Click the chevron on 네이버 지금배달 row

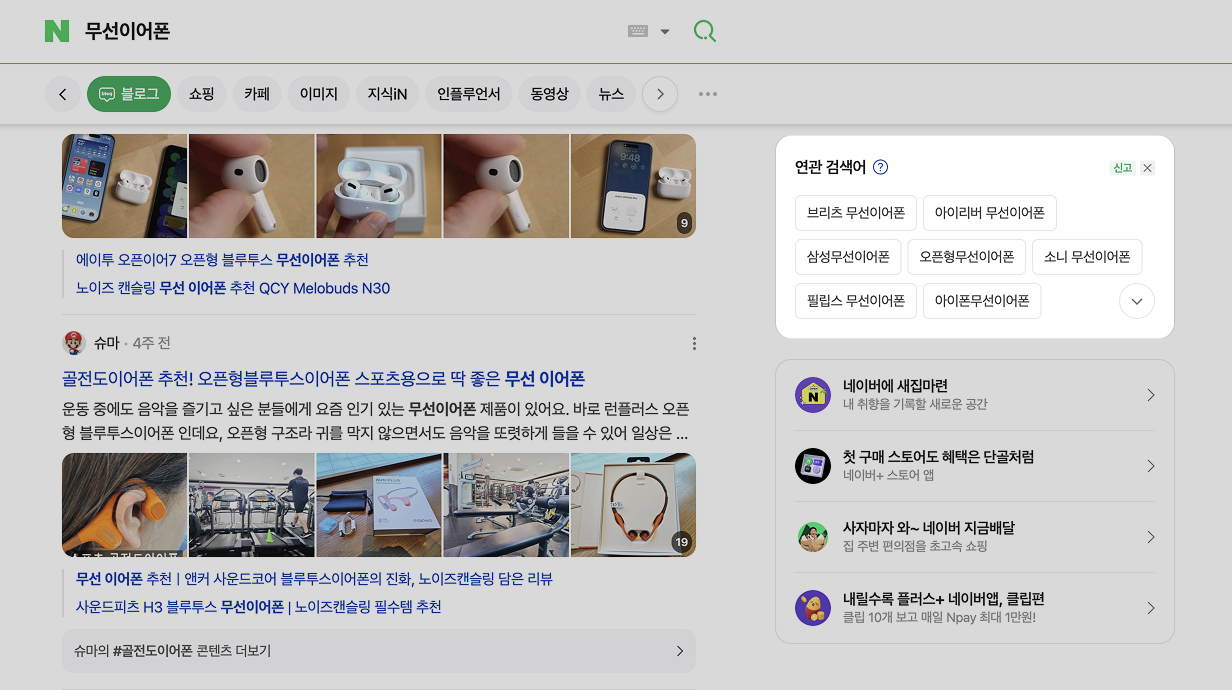point(1150,537)
